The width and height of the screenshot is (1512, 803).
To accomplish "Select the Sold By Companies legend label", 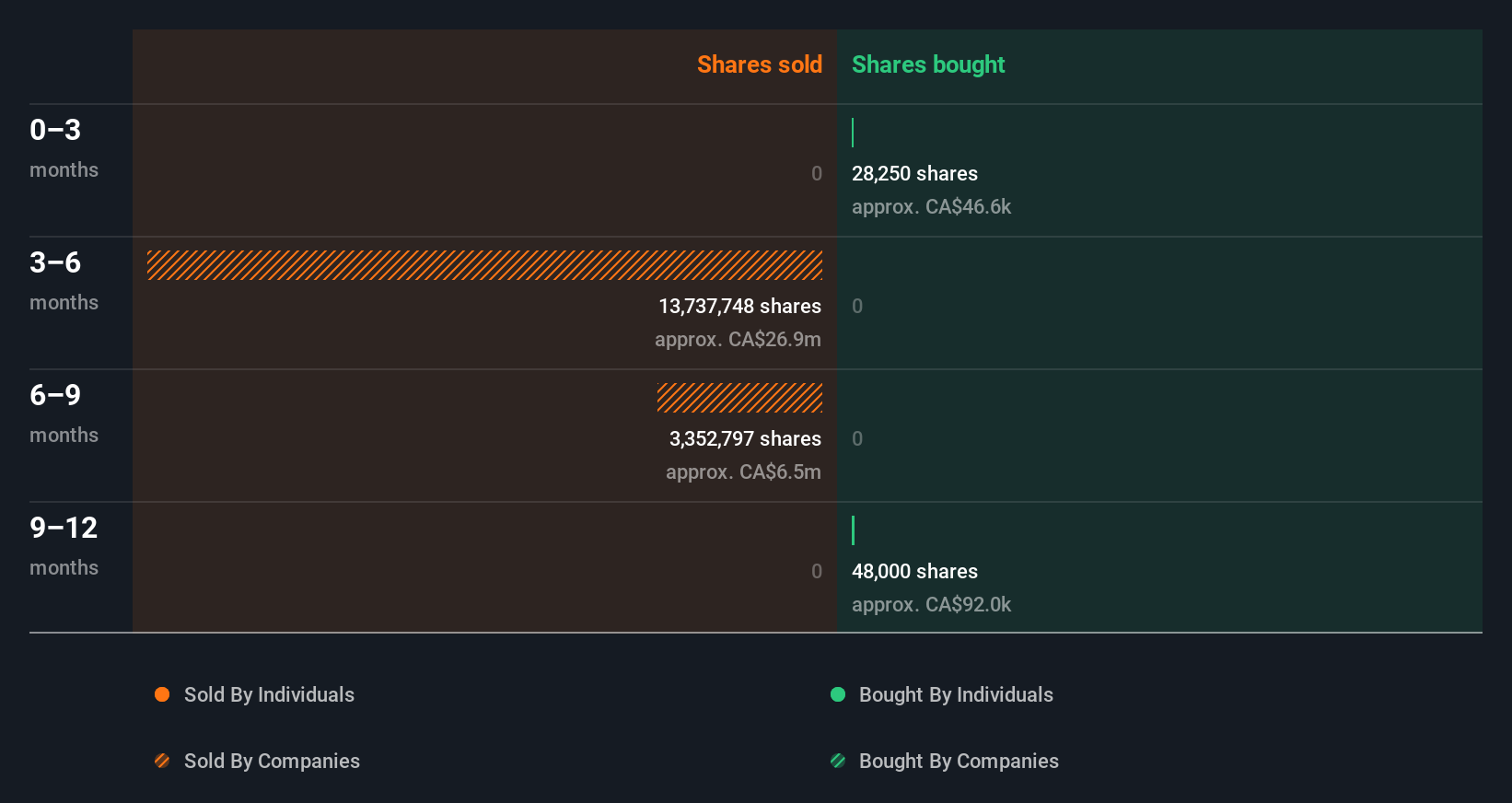I will (x=272, y=761).
